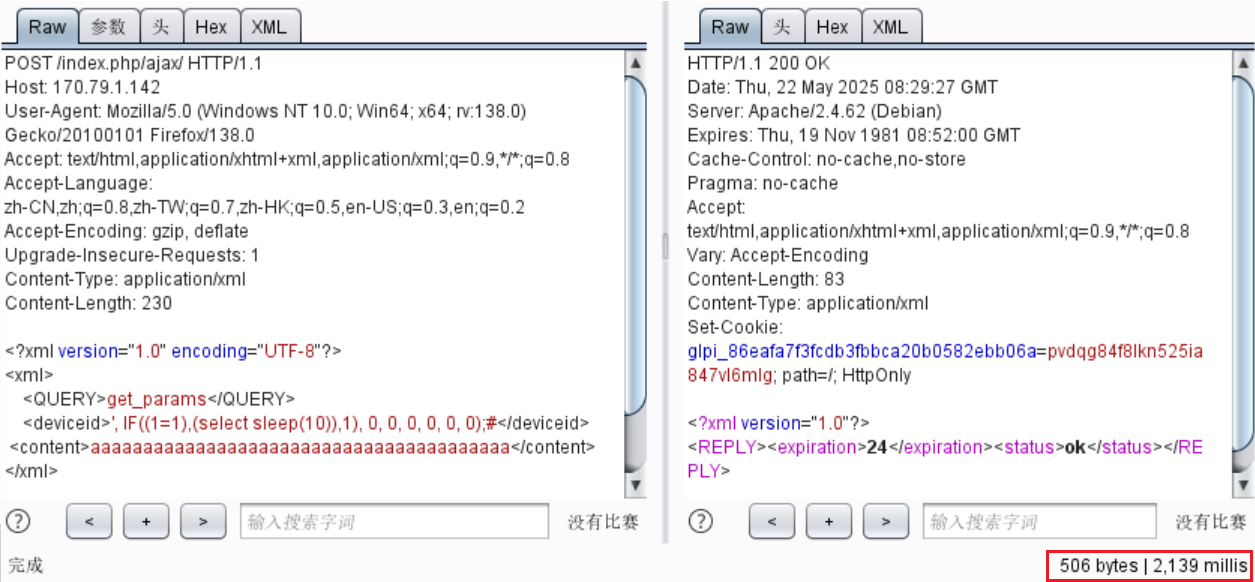
Task: Click the response scrollbar up arrow
Action: point(1243,63)
